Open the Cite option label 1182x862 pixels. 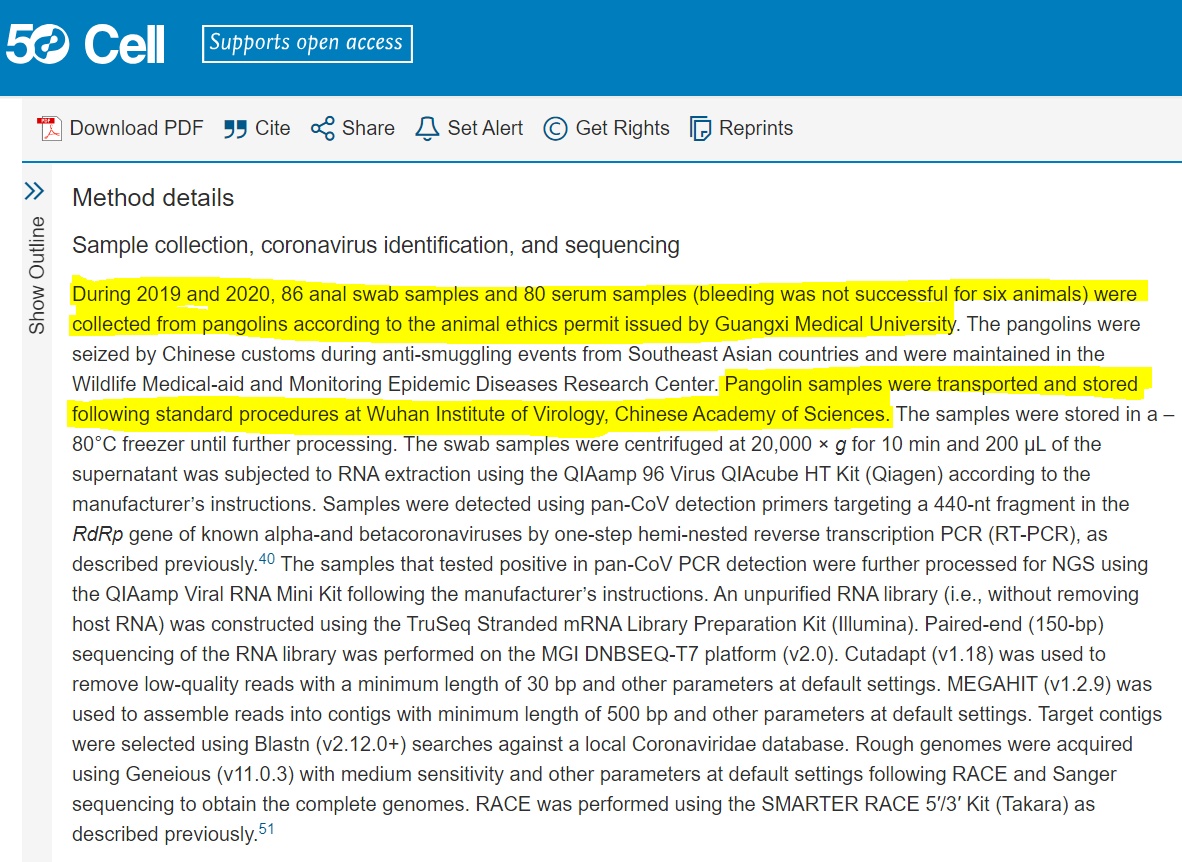(x=273, y=128)
